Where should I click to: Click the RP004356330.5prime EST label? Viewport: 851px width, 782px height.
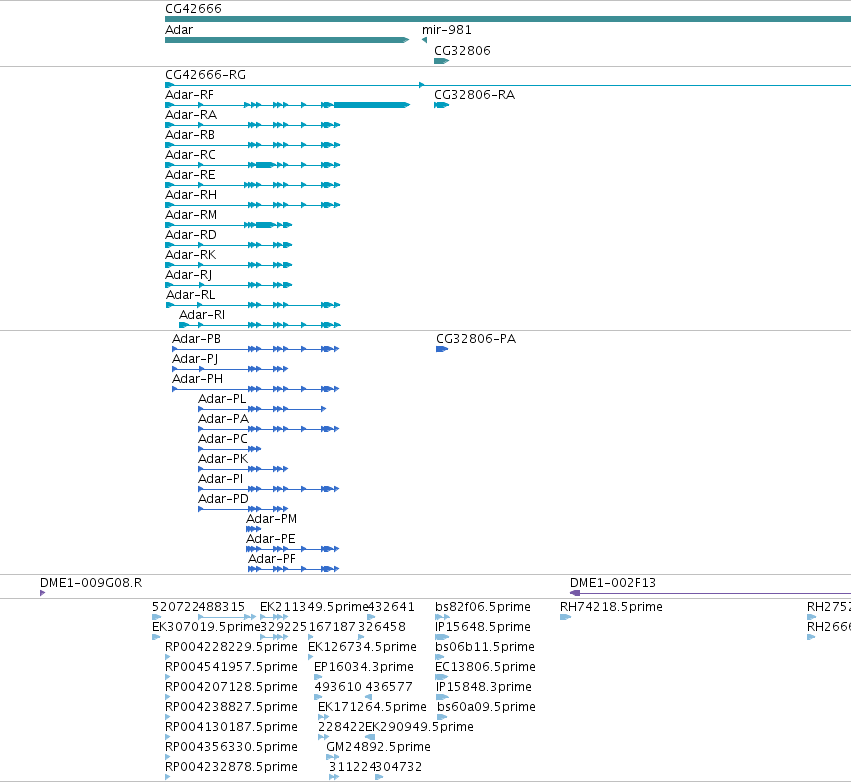click(x=231, y=747)
